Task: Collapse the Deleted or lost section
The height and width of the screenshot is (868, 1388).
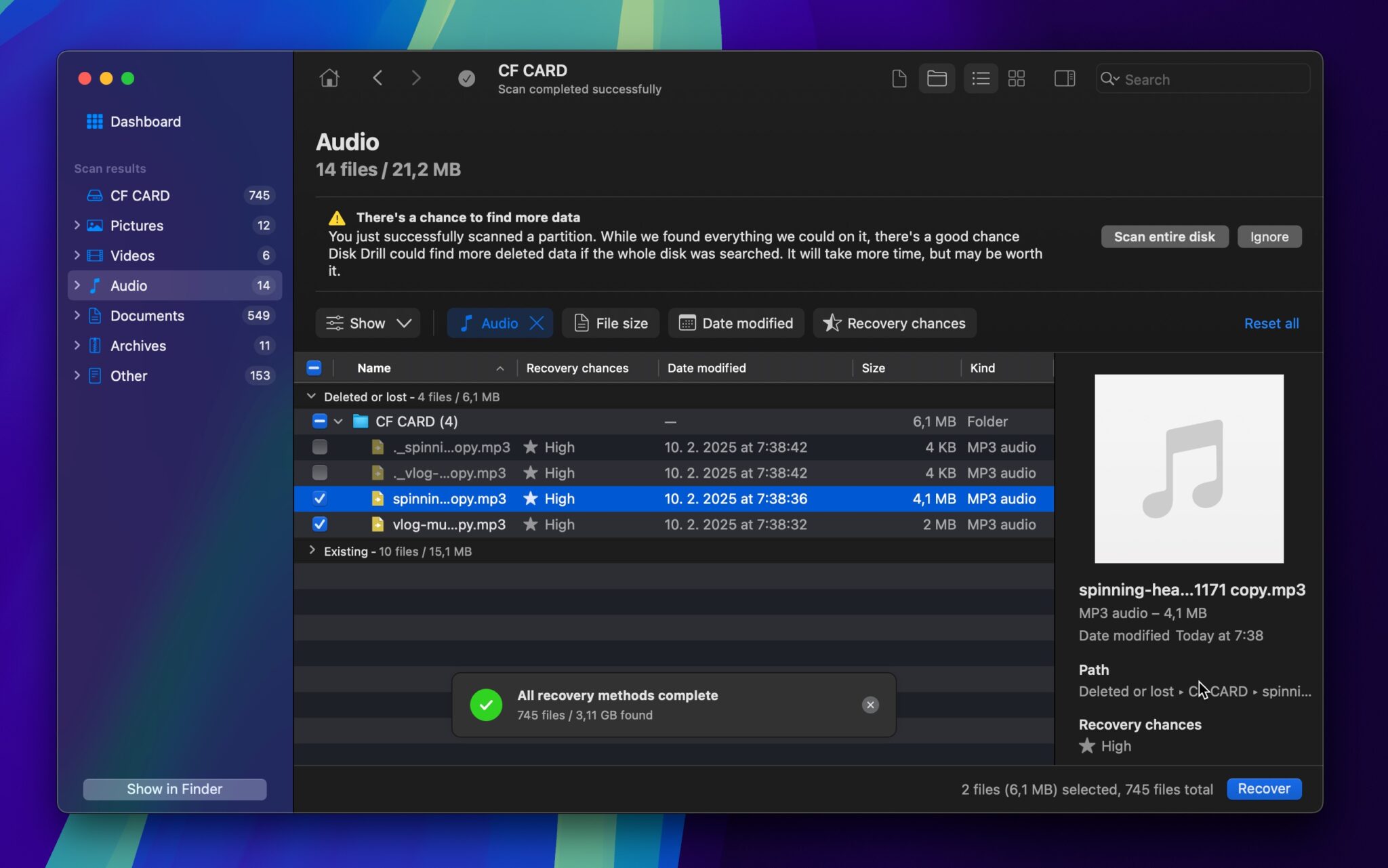Action: pos(312,396)
